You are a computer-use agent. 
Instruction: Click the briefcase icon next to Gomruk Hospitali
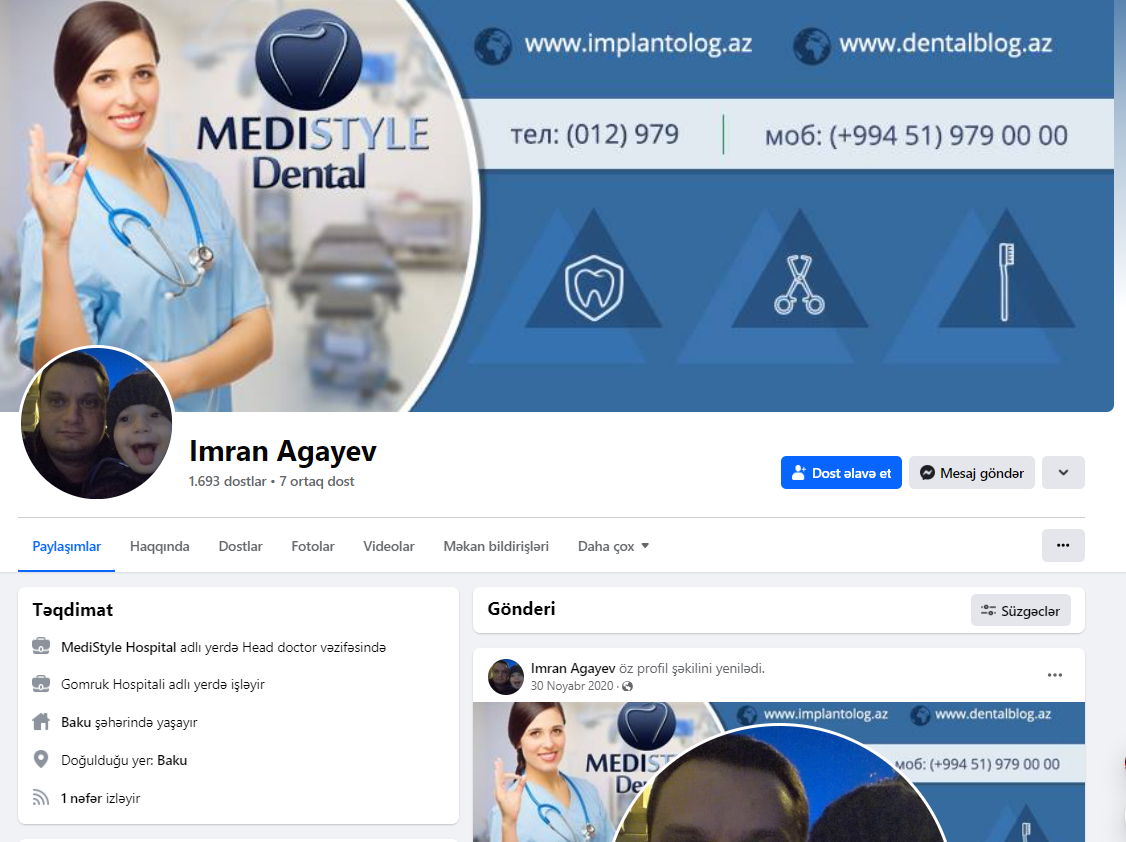click(x=40, y=684)
